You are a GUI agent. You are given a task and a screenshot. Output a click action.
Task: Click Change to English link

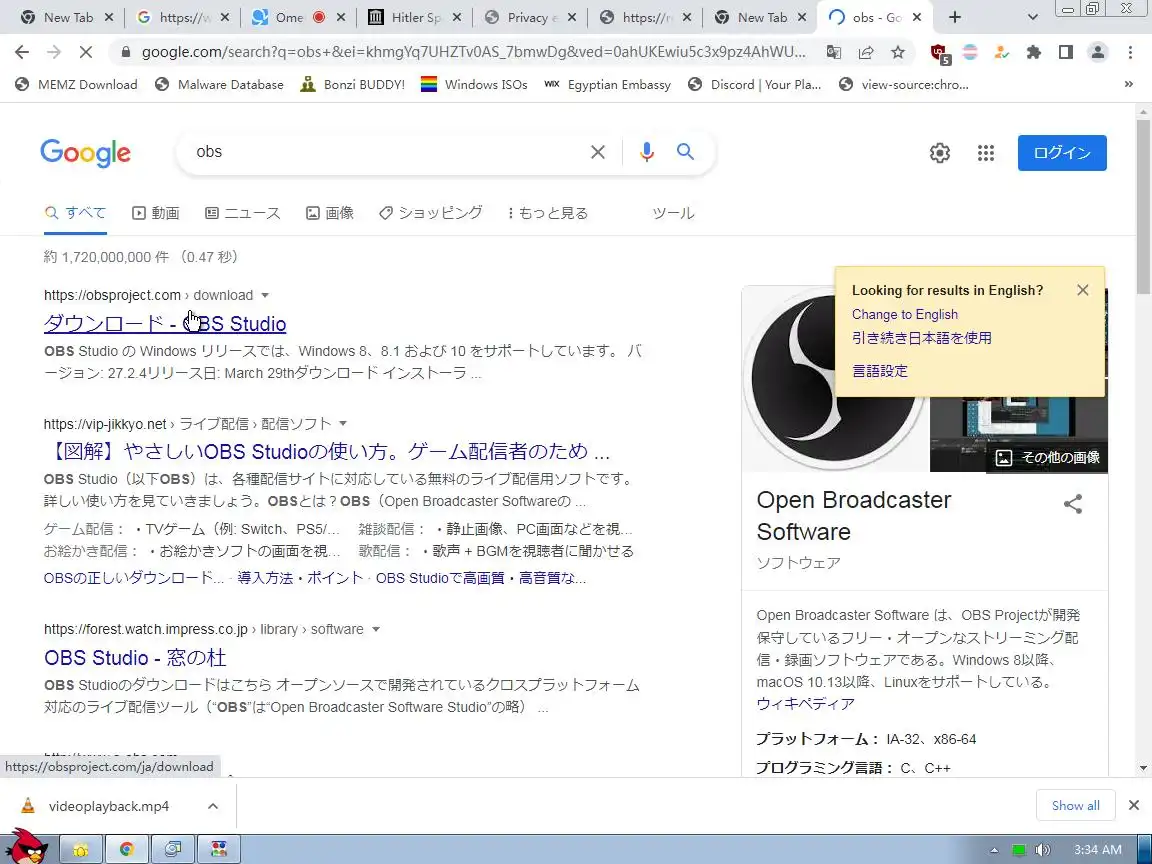tap(904, 314)
